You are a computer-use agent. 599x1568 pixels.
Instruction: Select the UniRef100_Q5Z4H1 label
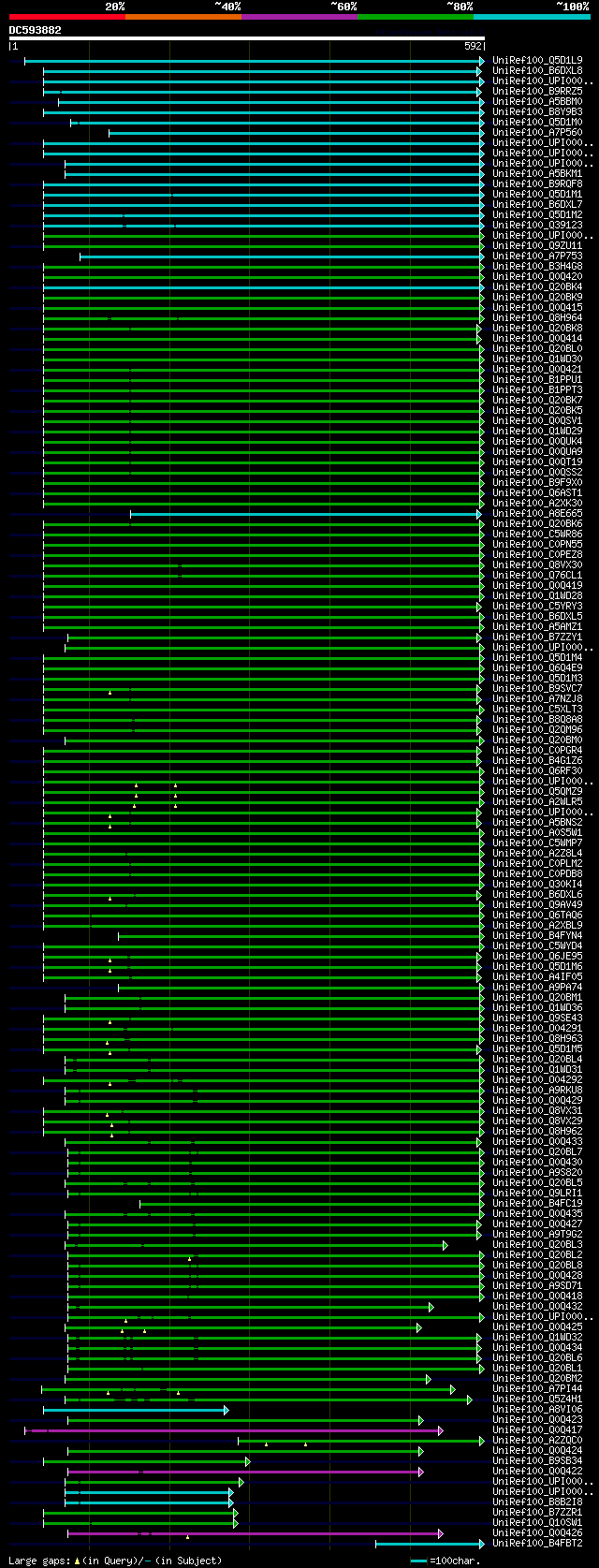tap(537, 1399)
